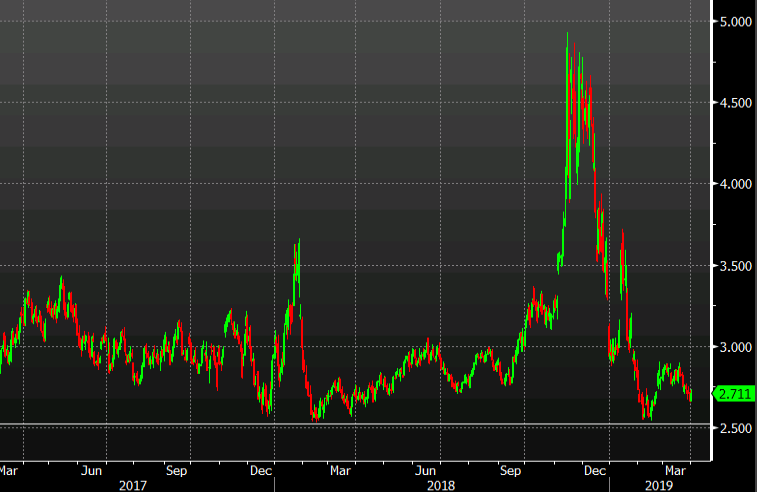Click the Mar label in 2019
This screenshot has height=492, width=757.
(x=676, y=469)
